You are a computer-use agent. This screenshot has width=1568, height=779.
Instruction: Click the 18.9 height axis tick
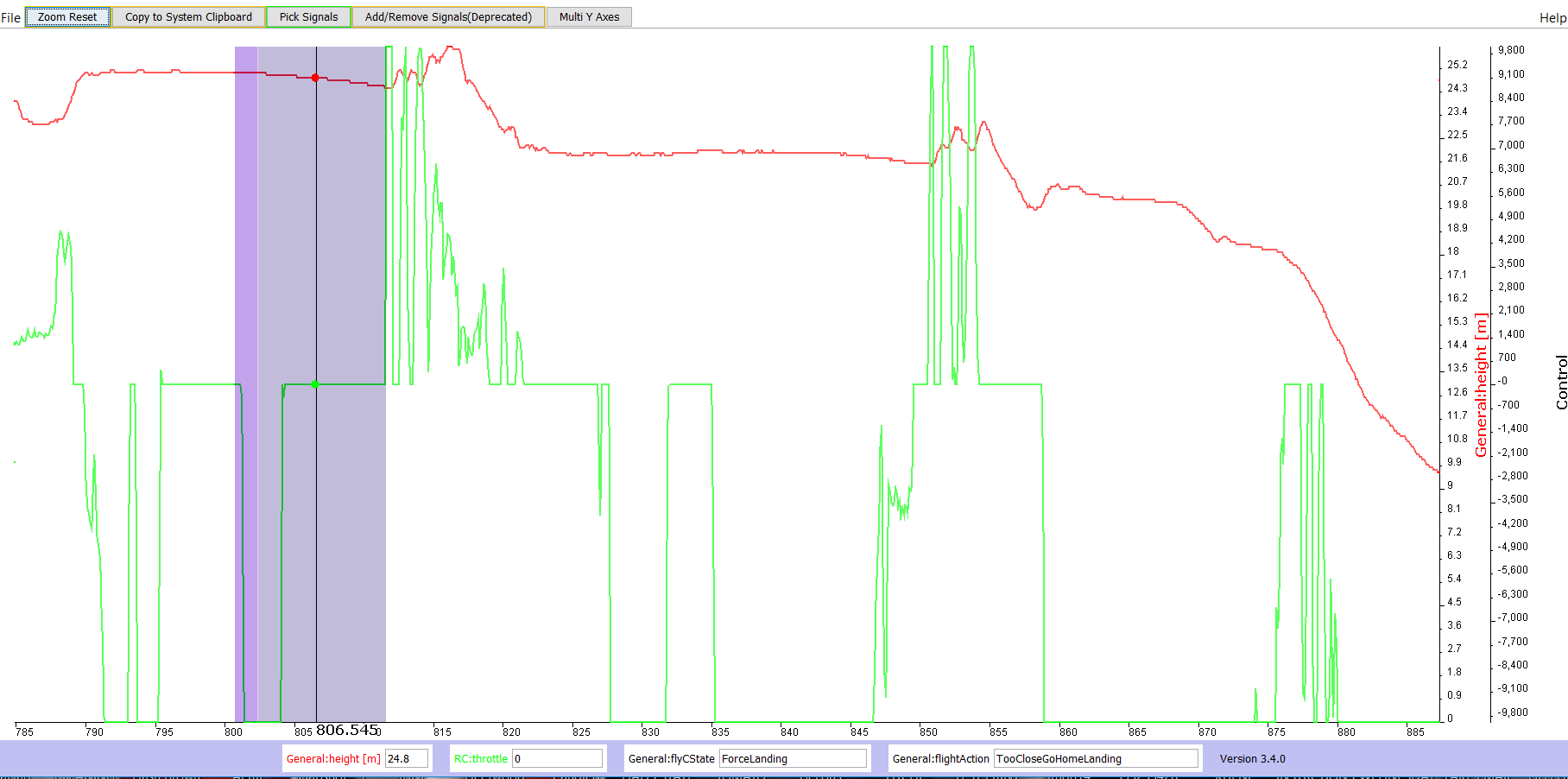pos(1457,228)
